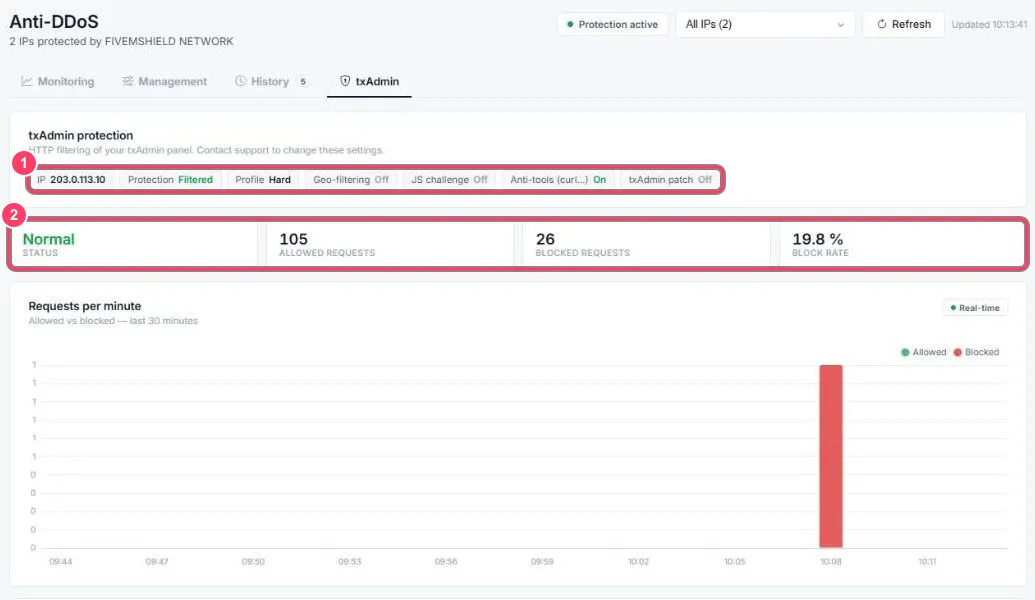The image size is (1035, 600).
Task: Toggle the Blocked series in chart legend
Action: [976, 352]
